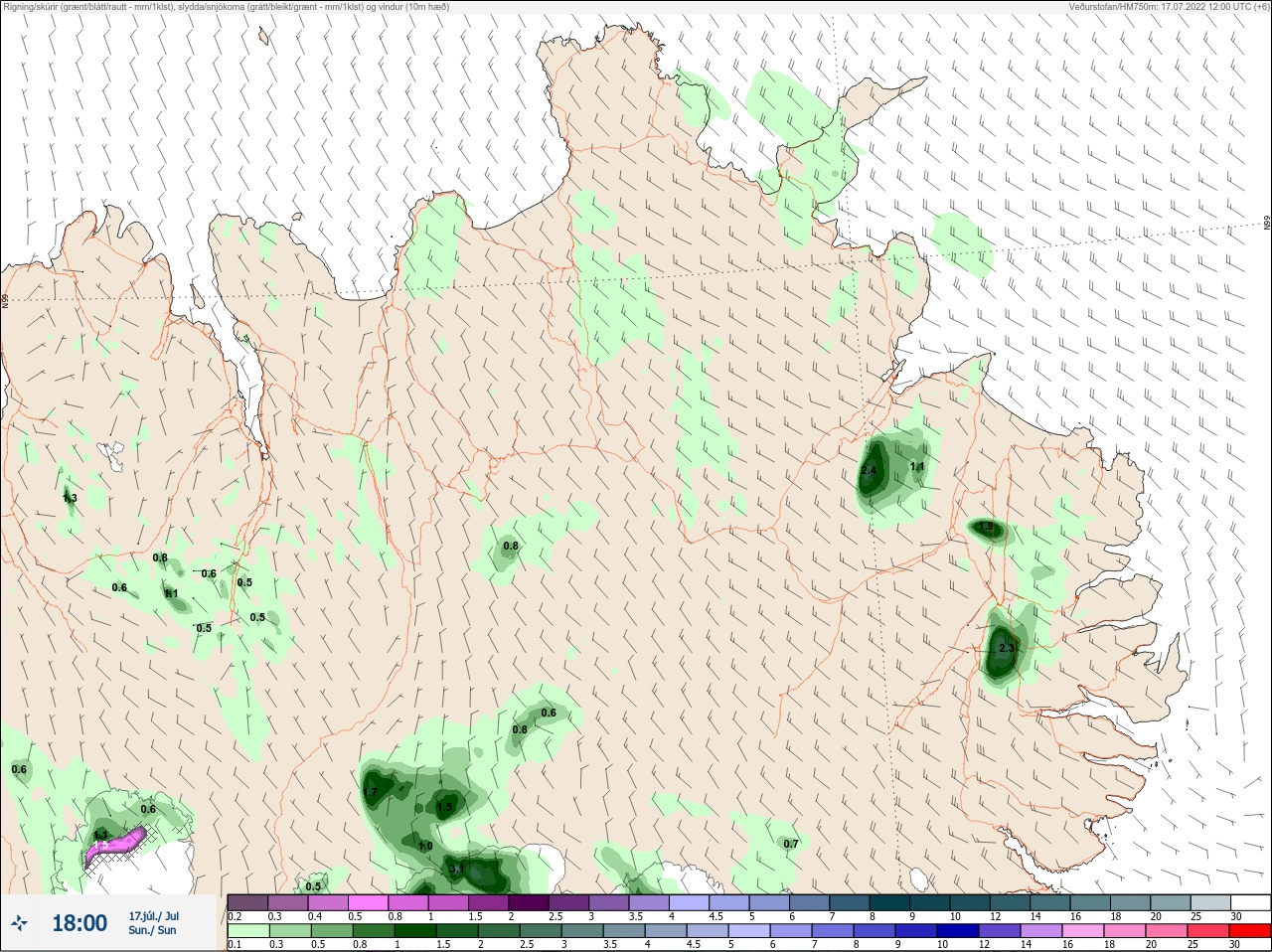Click the 0.7 precipitation value in the southeast
Viewport: 1272px width, 952px height.
(x=791, y=844)
